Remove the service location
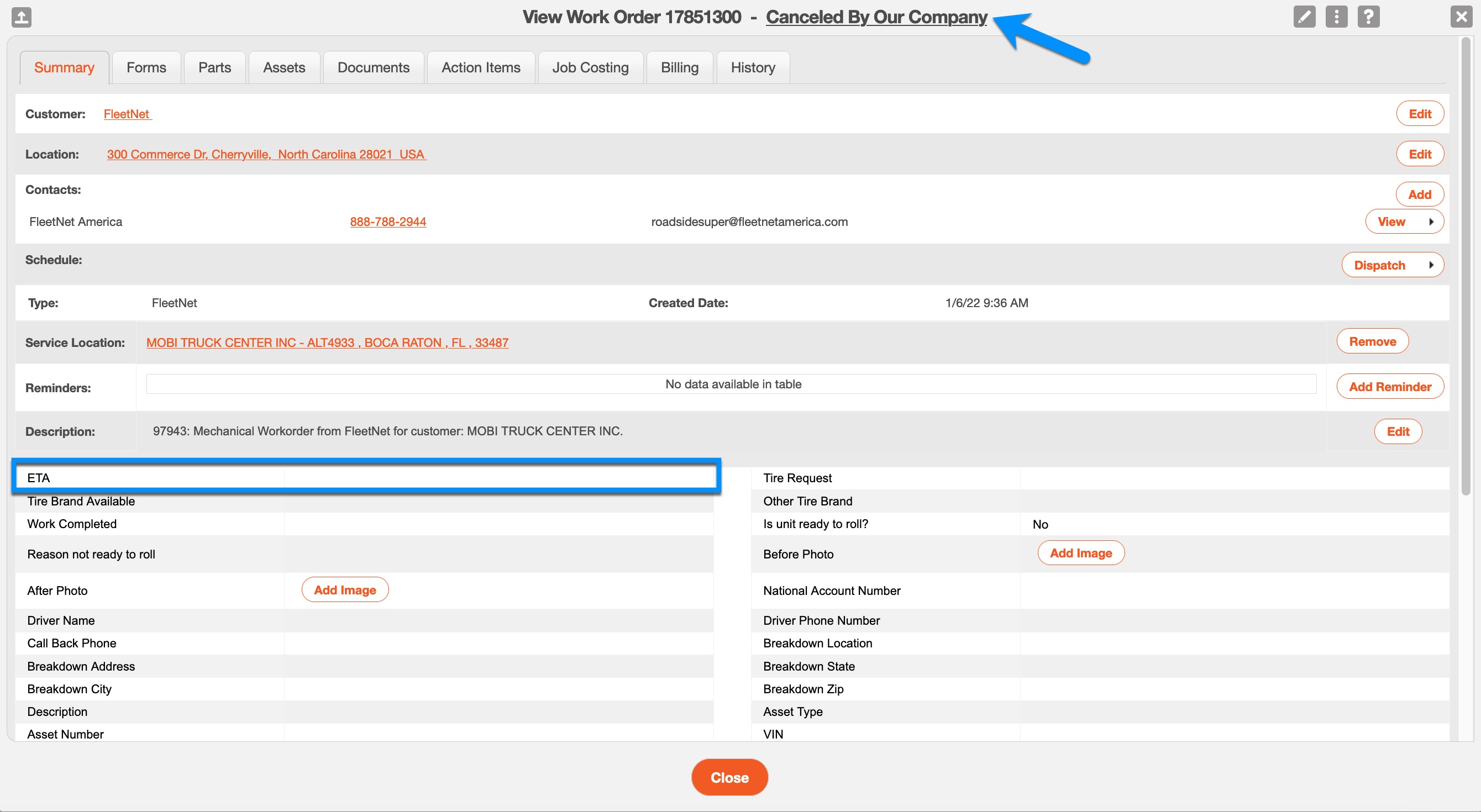Viewport: 1481px width, 812px height. (1372, 341)
